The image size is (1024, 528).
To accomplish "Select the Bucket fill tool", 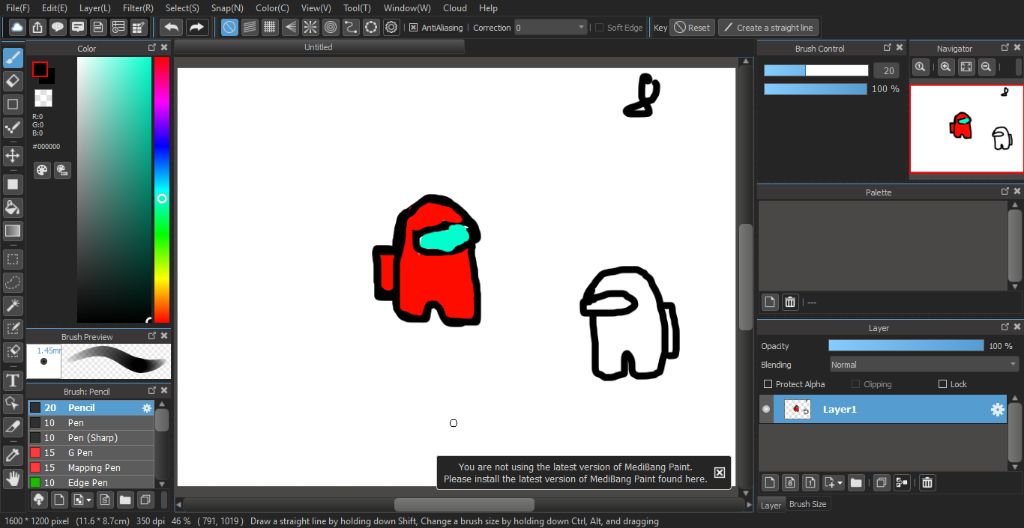I will (13, 208).
